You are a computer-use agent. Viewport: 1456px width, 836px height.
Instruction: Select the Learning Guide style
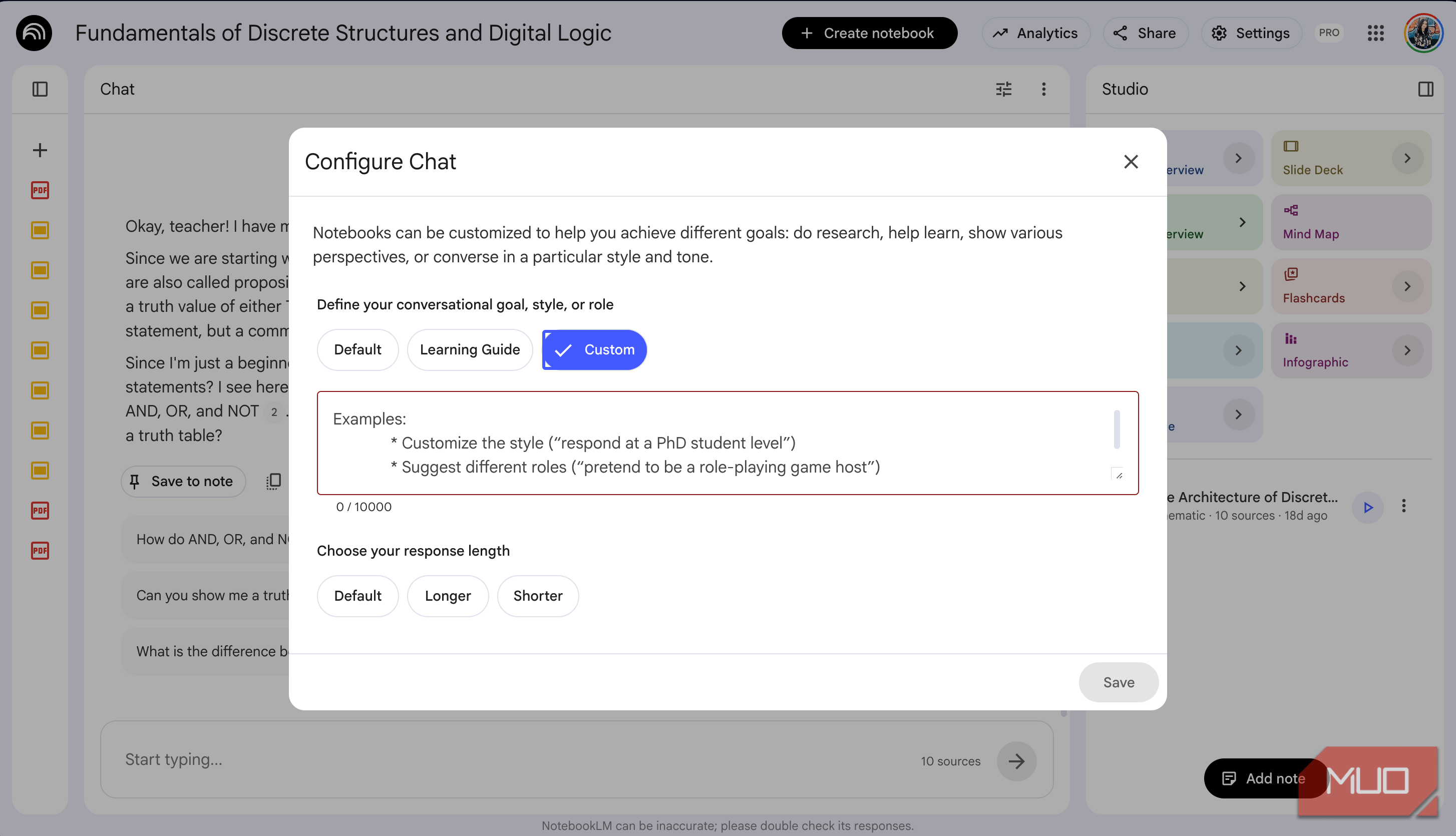pos(470,350)
